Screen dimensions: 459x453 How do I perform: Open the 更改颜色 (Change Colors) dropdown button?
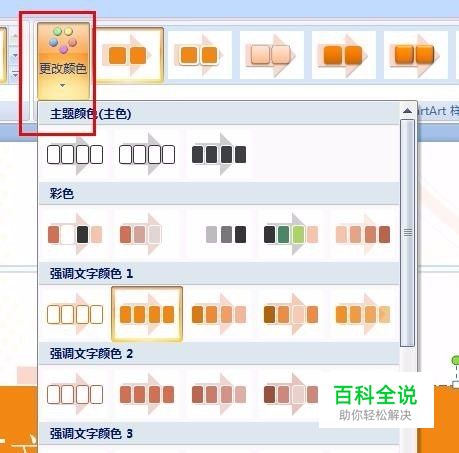pos(63,61)
